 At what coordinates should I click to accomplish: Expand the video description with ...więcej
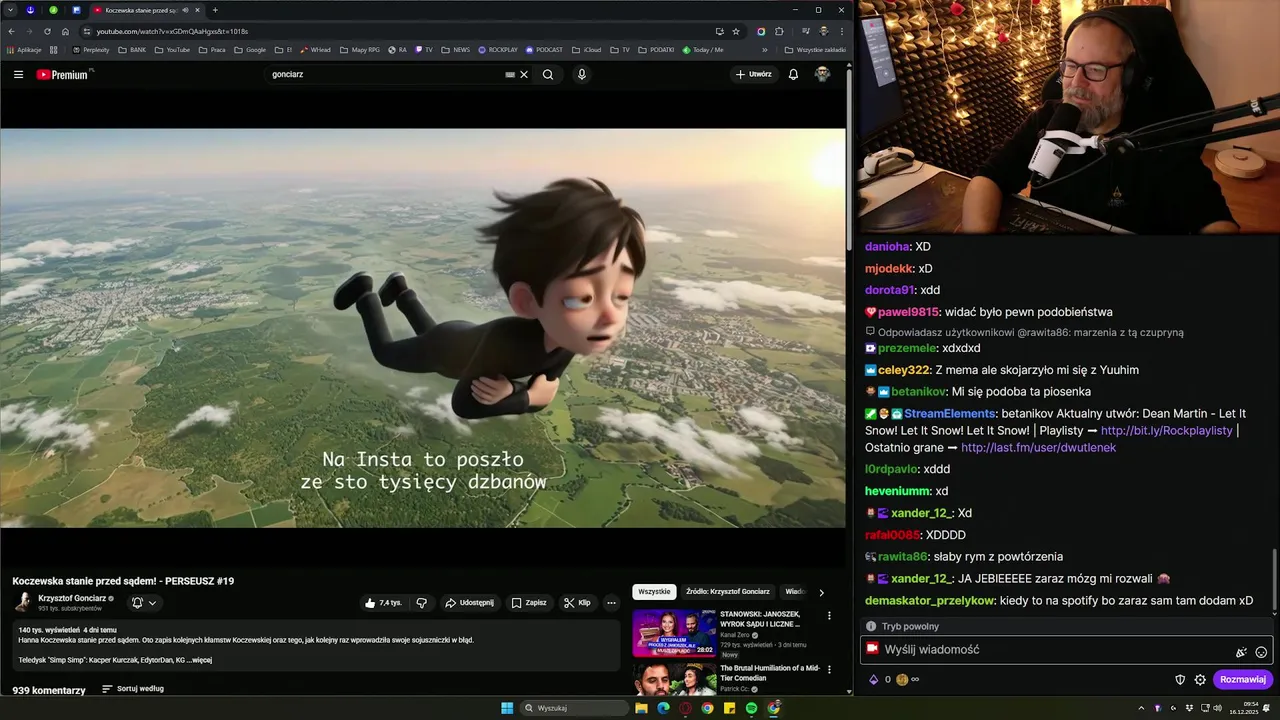[199, 660]
